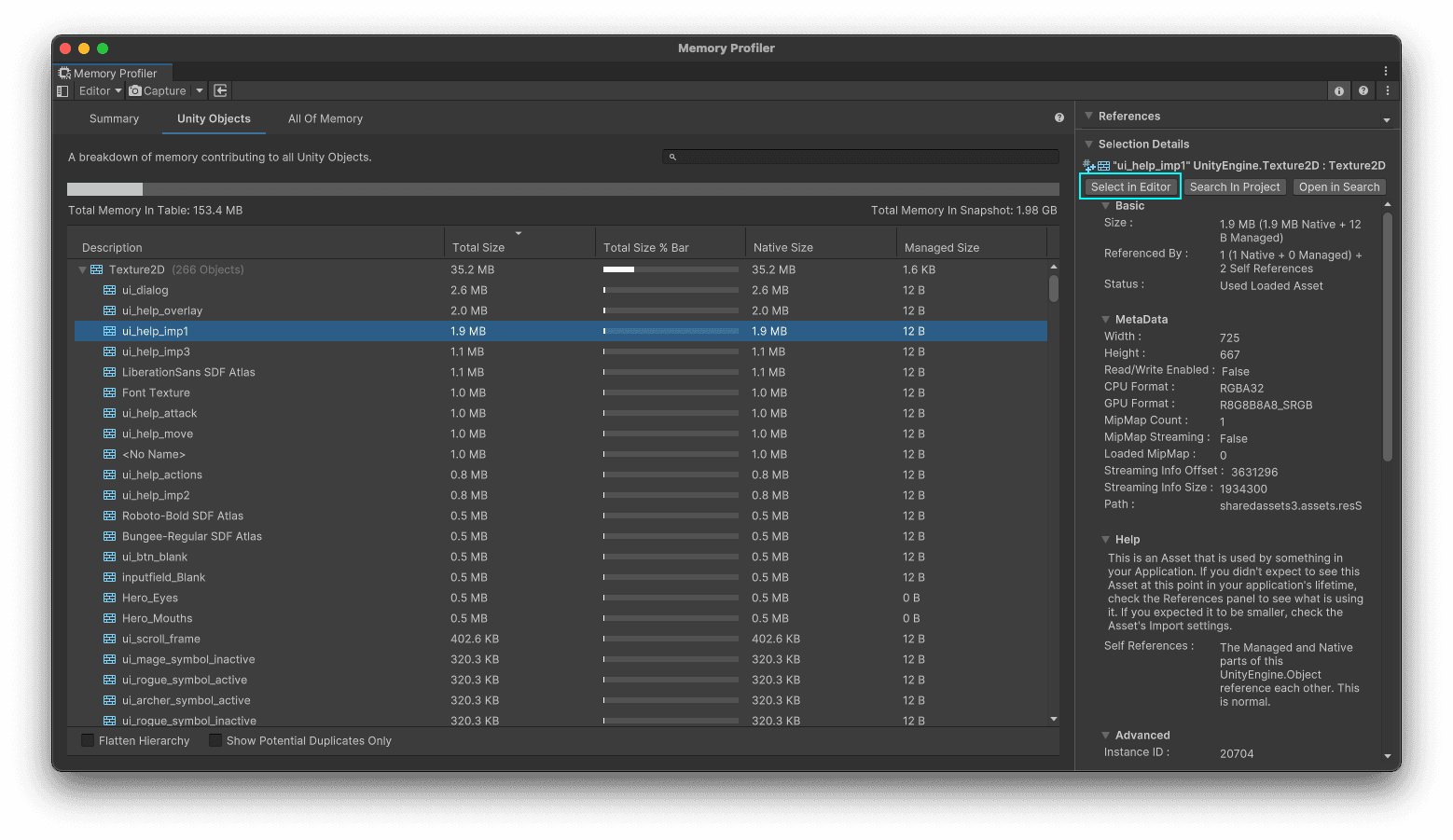The width and height of the screenshot is (1453, 840).
Task: Click the Open in Search button
Action: (1339, 186)
